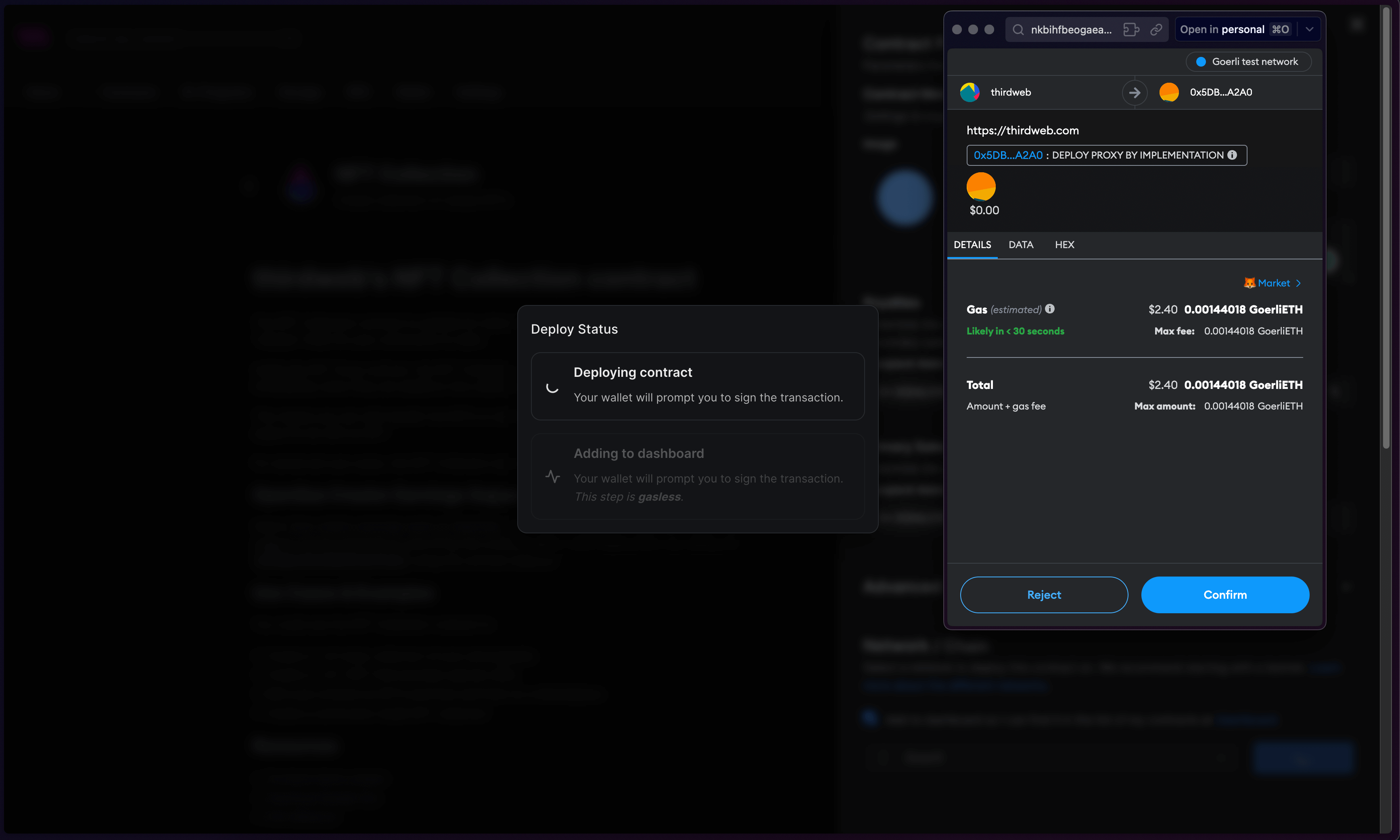Reject the transaction
The width and height of the screenshot is (1400, 840).
pyautogui.click(x=1044, y=594)
